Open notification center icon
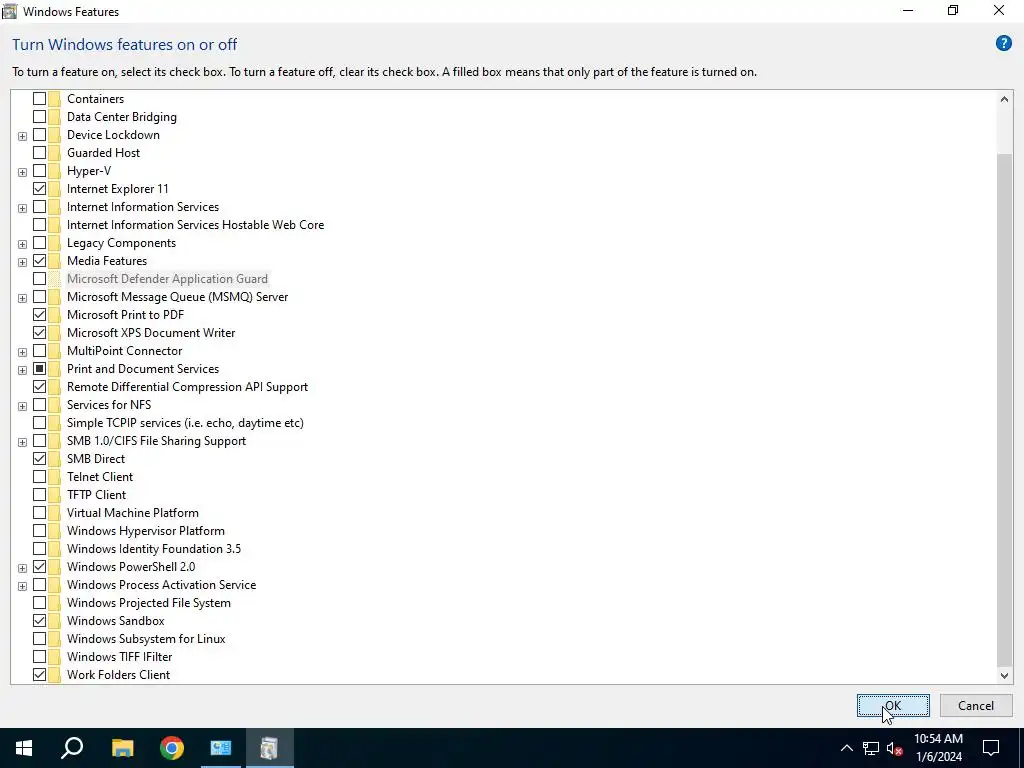Viewport: 1024px width, 768px height. [991, 748]
